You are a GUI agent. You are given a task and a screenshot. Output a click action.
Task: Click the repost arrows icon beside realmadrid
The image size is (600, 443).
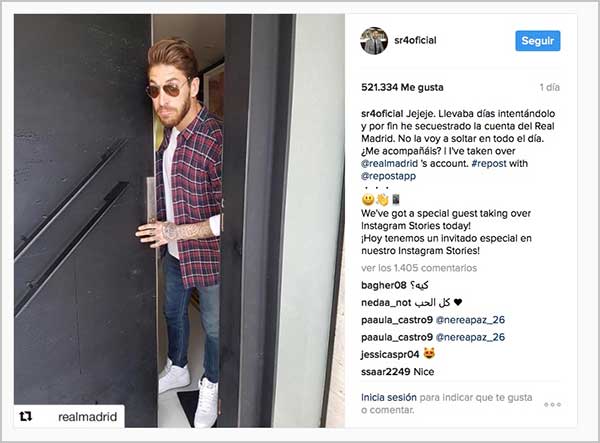pyautogui.click(x=26, y=416)
